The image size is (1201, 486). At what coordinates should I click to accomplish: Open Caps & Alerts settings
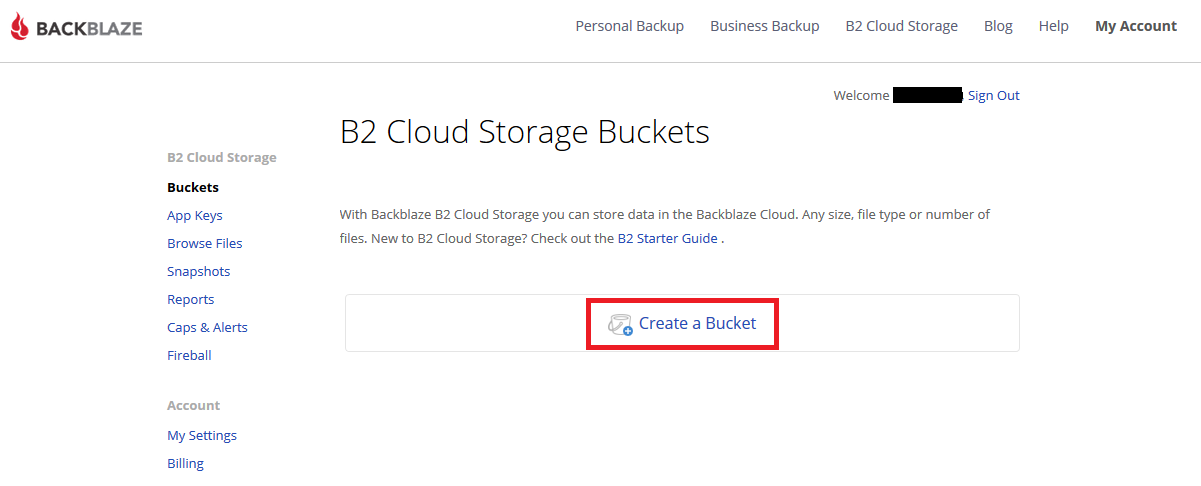pyautogui.click(x=207, y=327)
